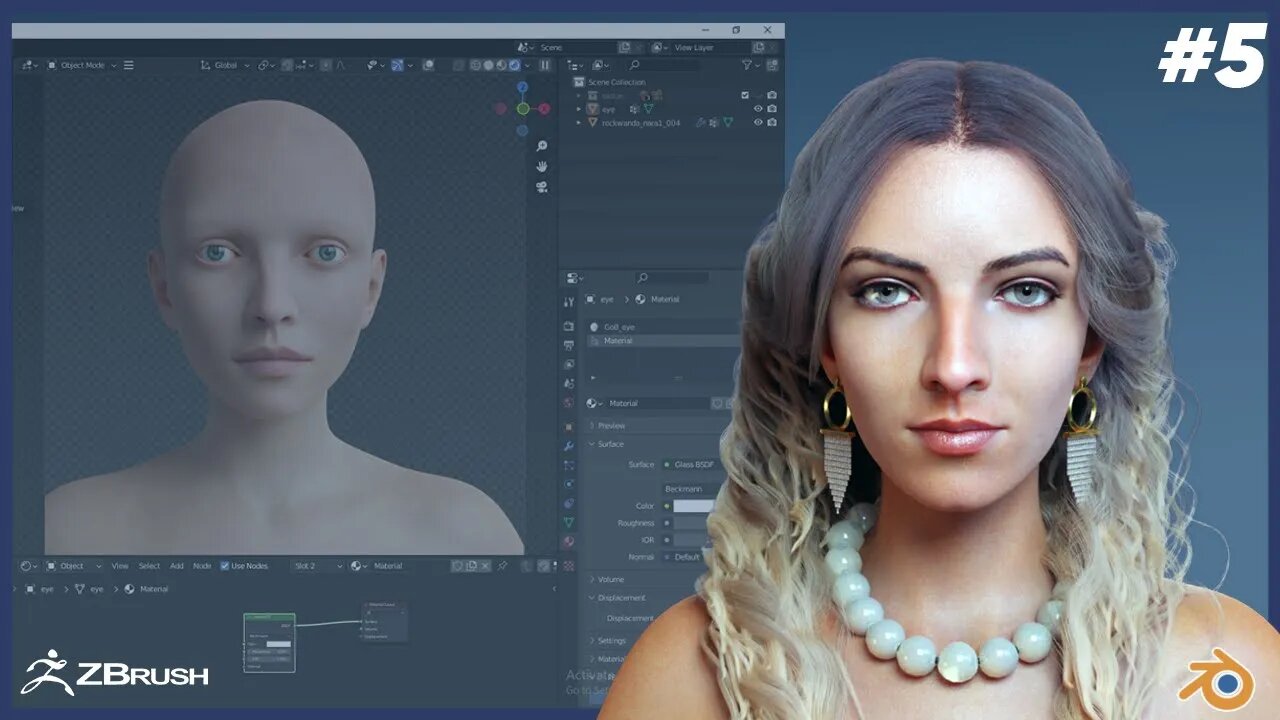Click the viewport pan hand icon

(541, 166)
